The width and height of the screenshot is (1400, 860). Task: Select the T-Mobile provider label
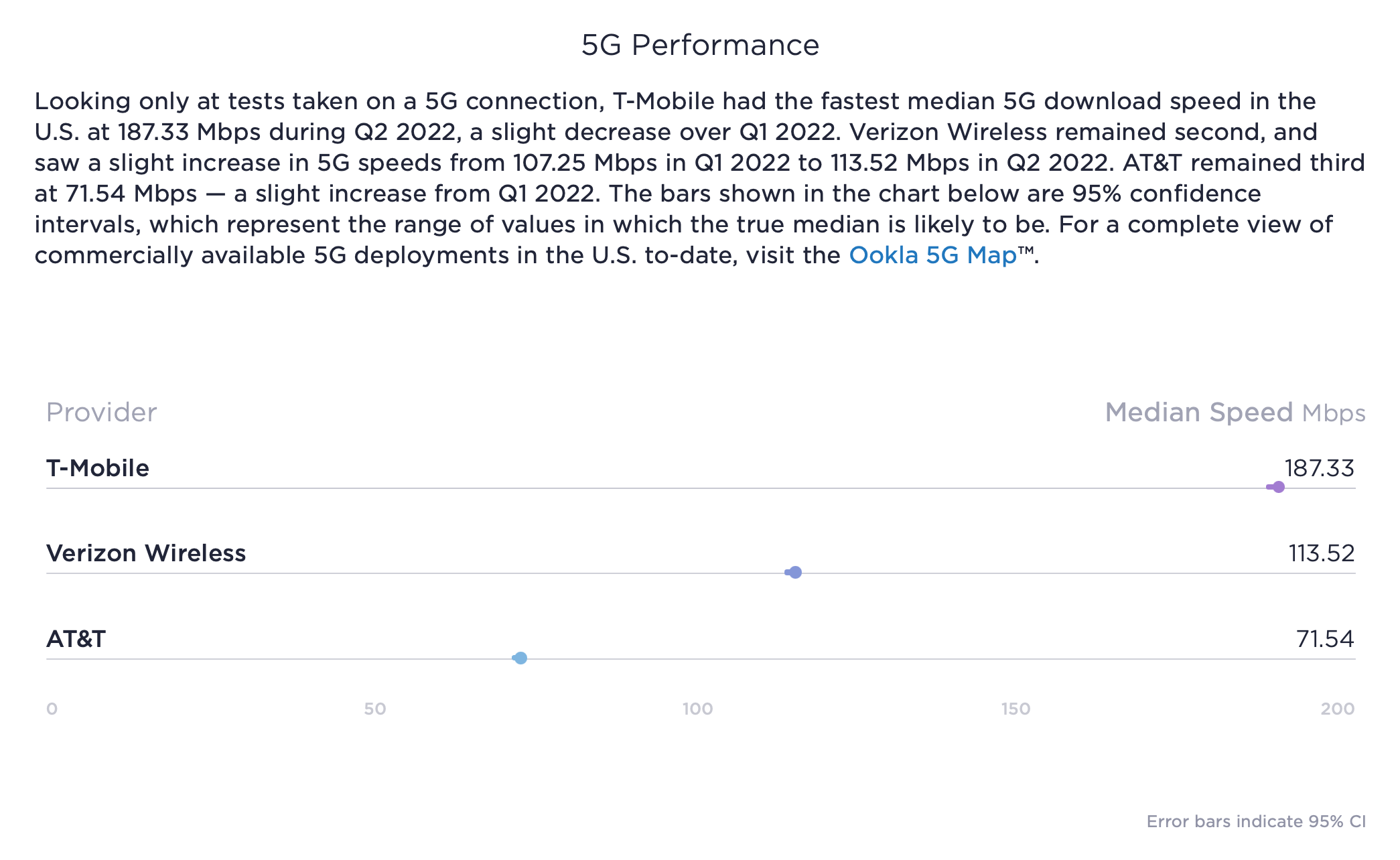[x=98, y=468]
